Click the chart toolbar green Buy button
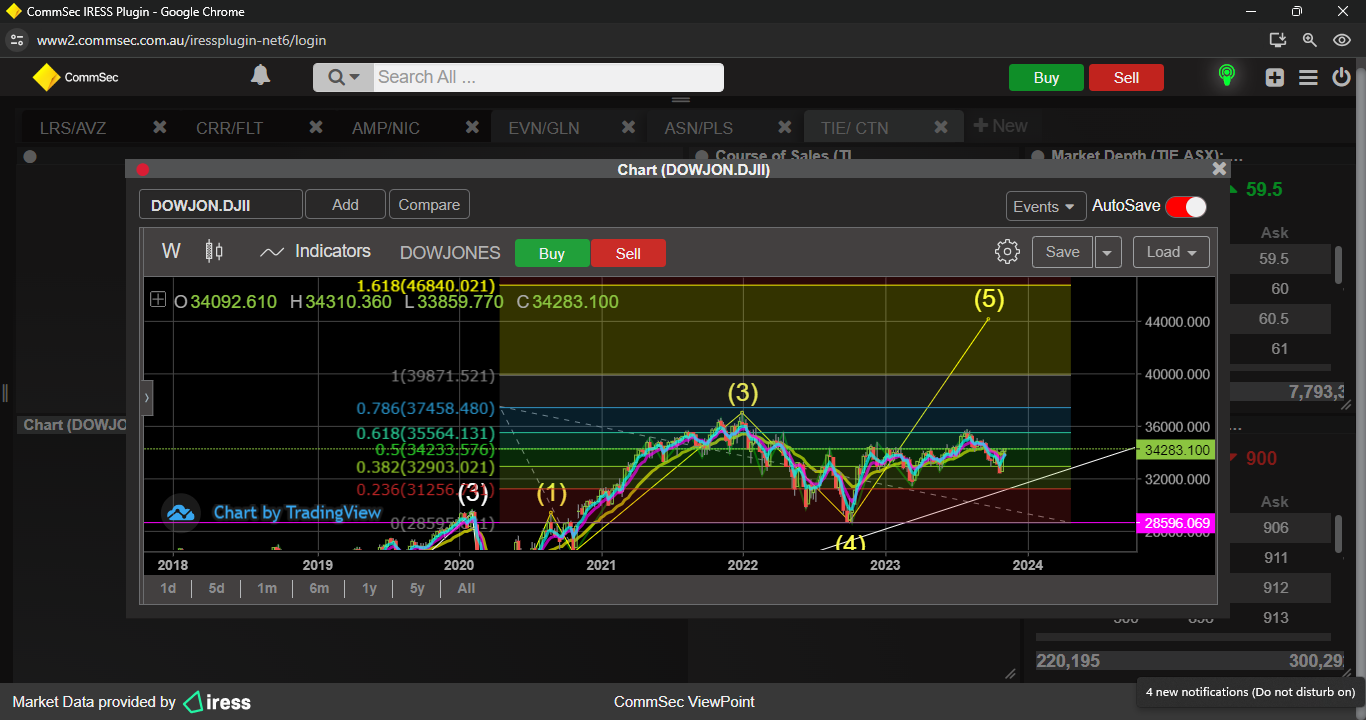 [552, 254]
